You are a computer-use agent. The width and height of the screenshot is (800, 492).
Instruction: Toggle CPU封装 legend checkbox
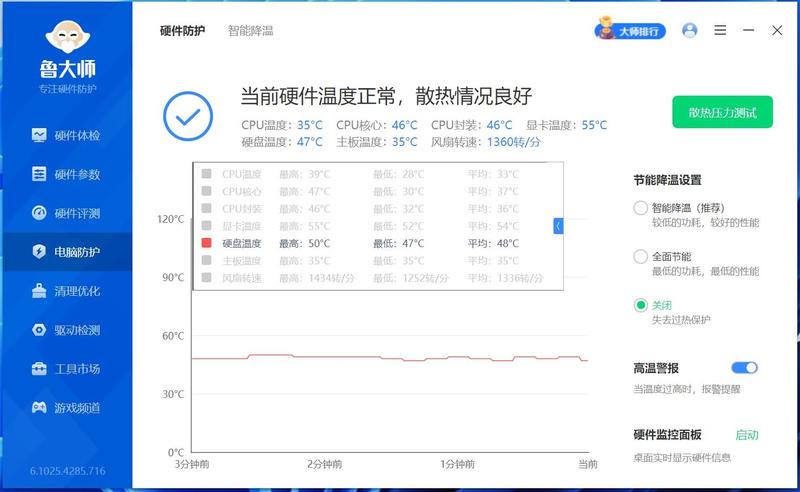pyautogui.click(x=207, y=208)
